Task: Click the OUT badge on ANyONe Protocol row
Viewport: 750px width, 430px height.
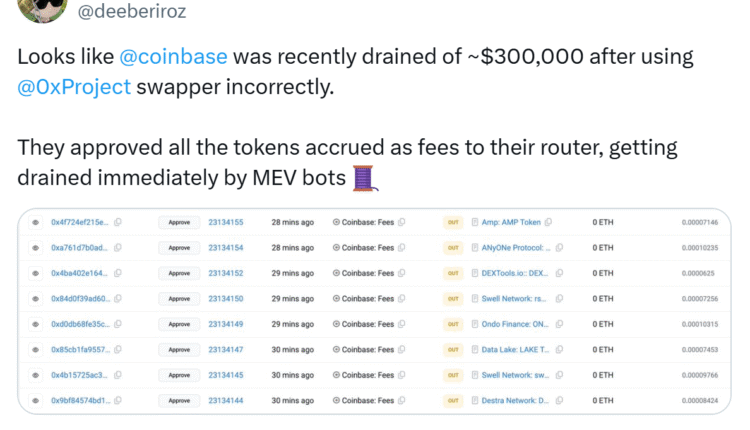Action: (x=452, y=248)
